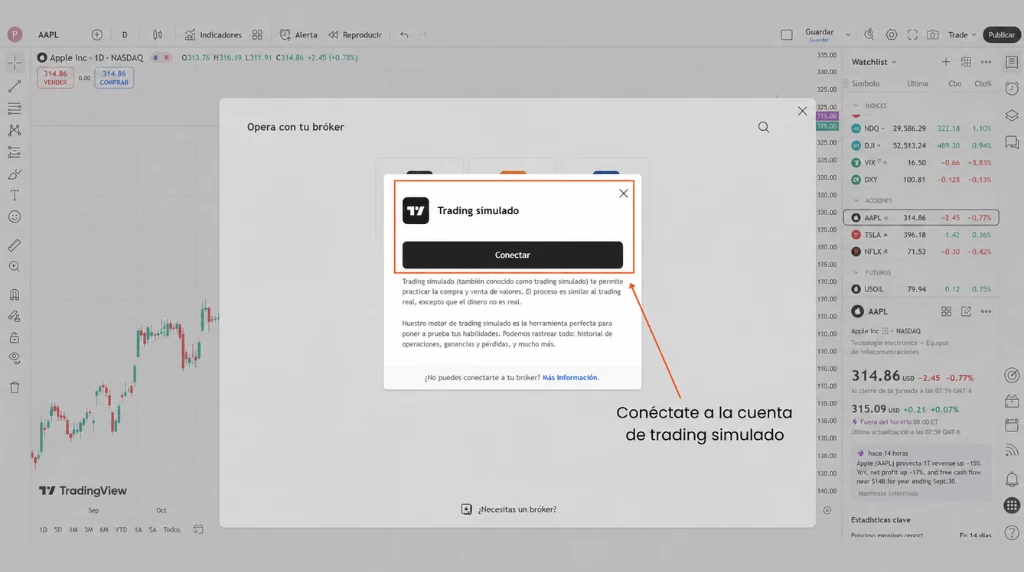Toggle hide all drawings eye icon
Viewport: 1024px width, 572px height.
pos(14,358)
